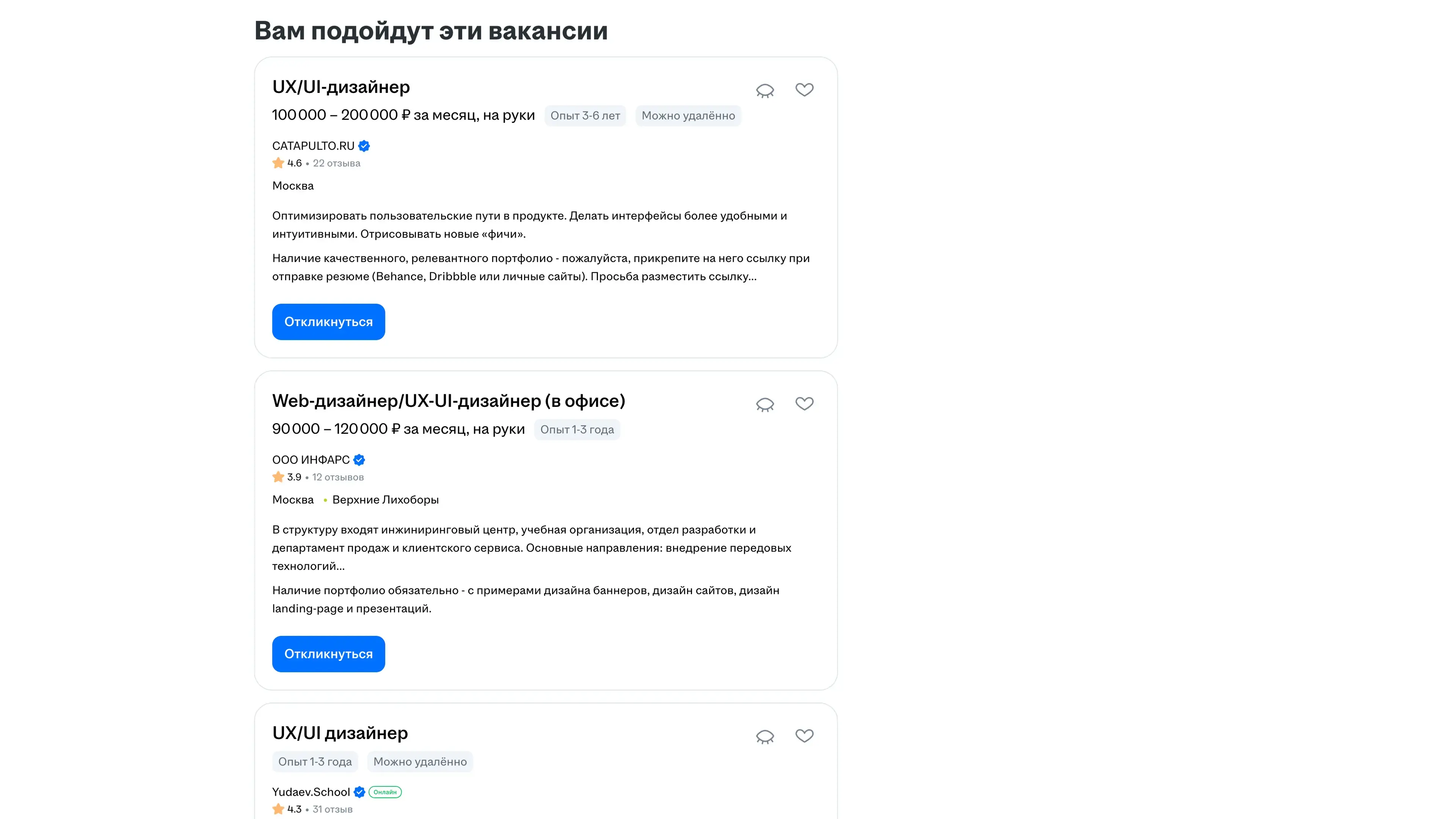The height and width of the screenshot is (819, 1456).
Task: Hide the first UX/UI-дизайнер vacancy
Action: tap(765, 91)
